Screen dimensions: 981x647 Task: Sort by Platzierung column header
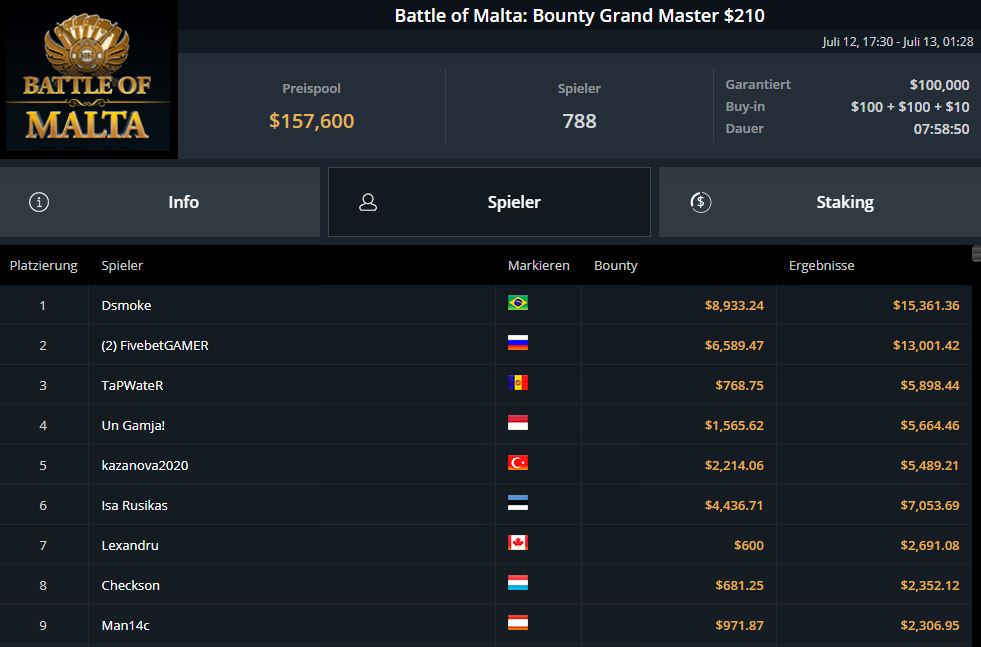[43, 265]
